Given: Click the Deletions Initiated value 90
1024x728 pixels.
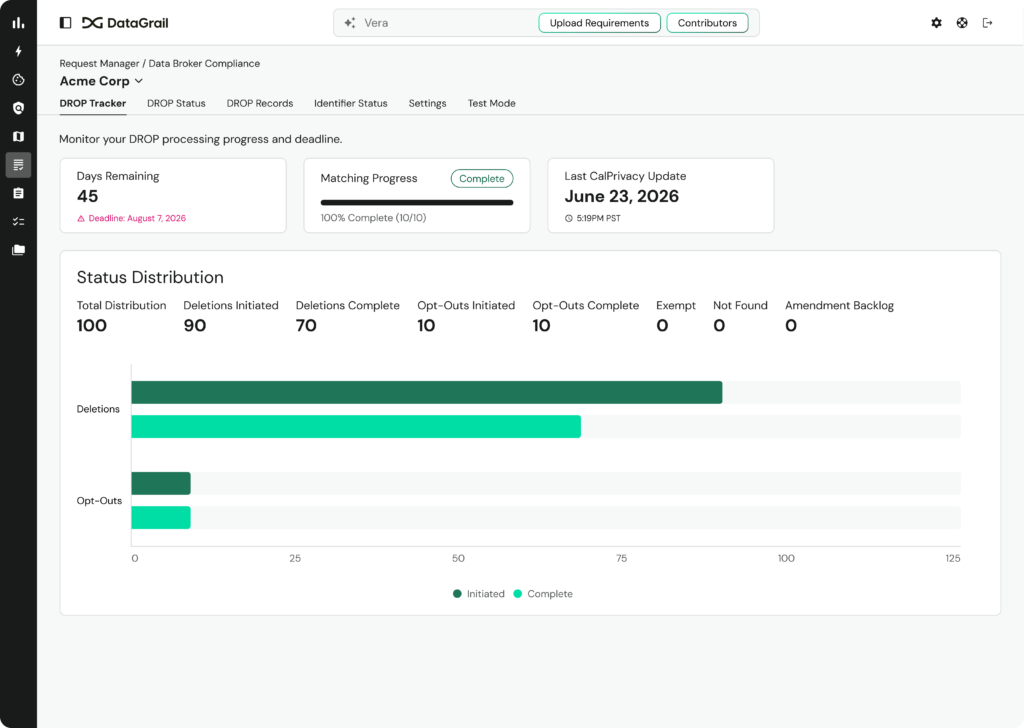Looking at the screenshot, I should point(195,325).
